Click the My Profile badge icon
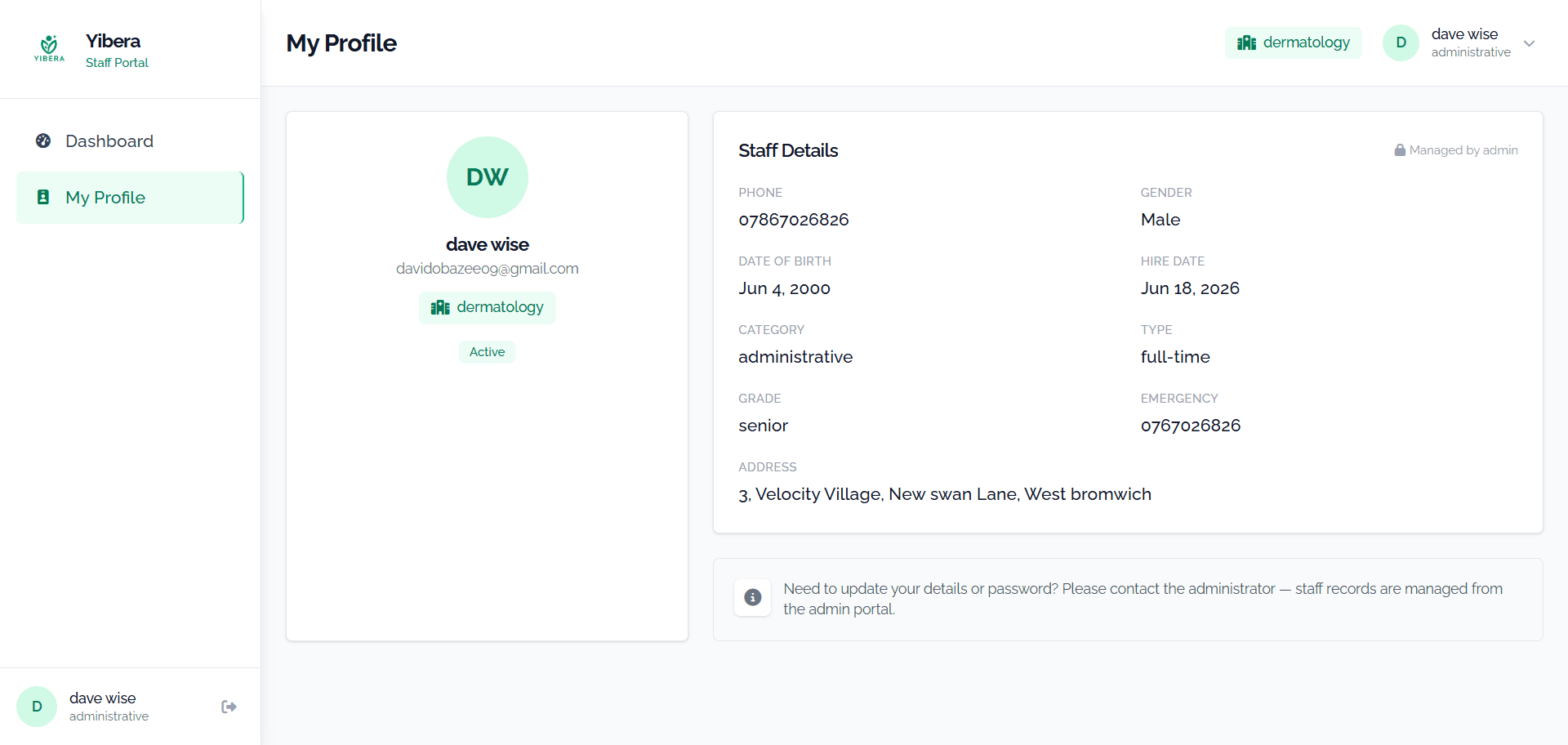 (x=43, y=197)
